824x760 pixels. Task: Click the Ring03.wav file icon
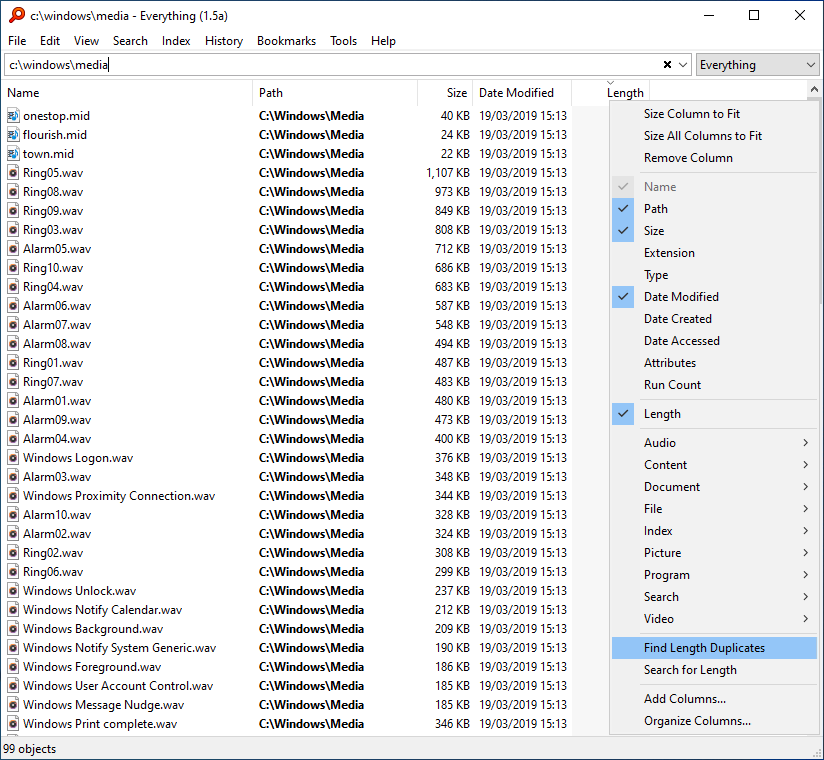13,230
